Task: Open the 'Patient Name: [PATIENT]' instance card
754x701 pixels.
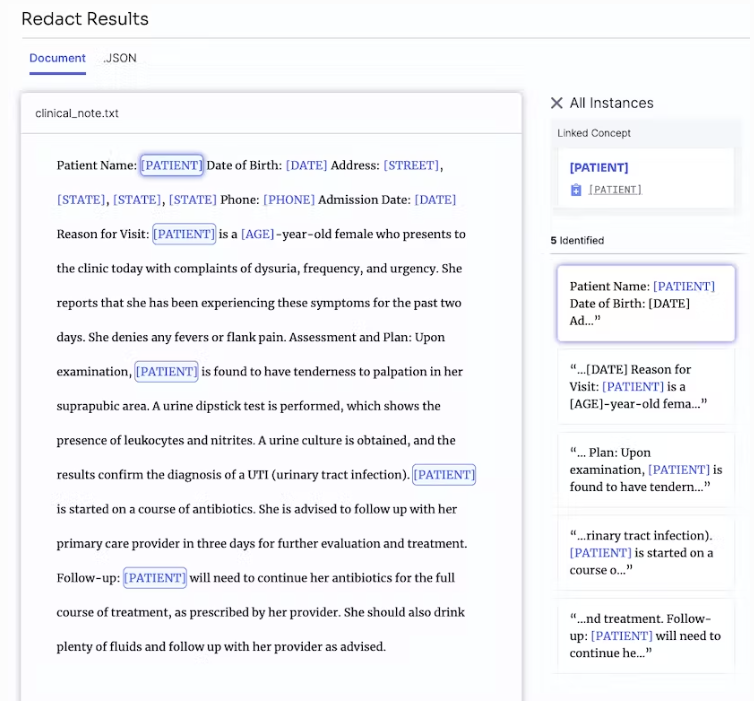Action: coord(646,303)
